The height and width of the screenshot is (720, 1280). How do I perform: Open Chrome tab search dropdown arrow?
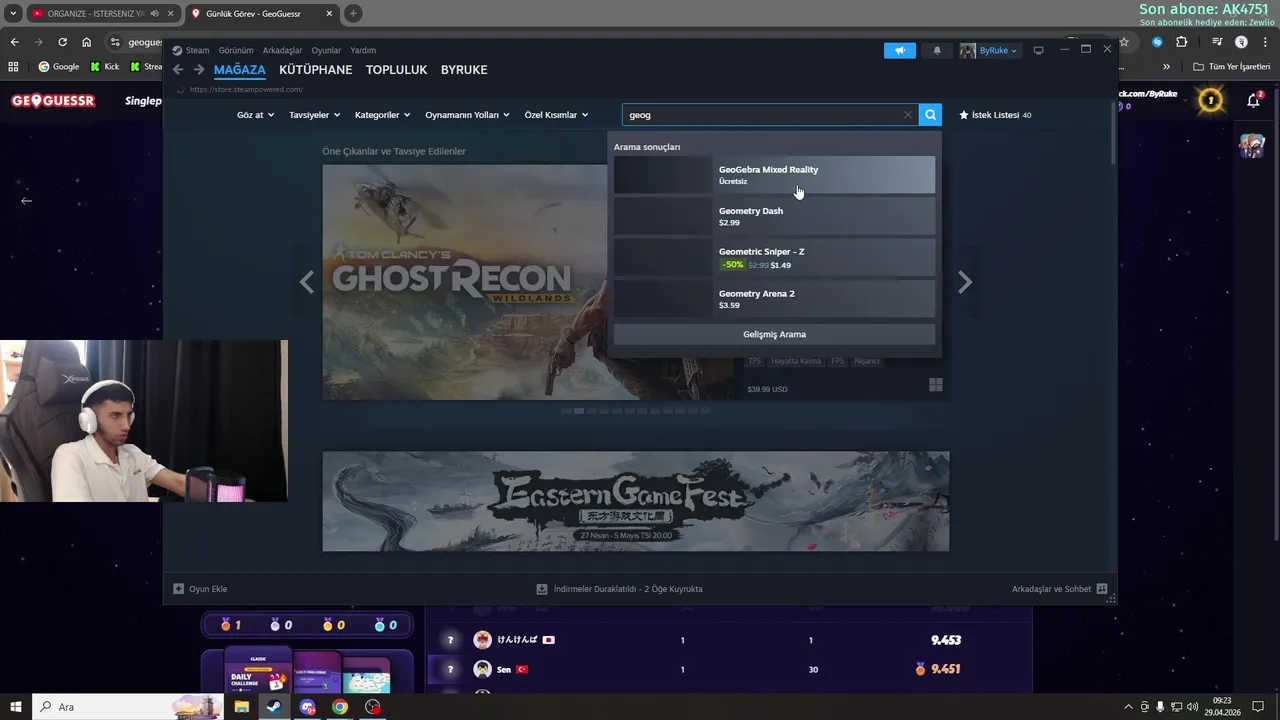[x=13, y=13]
